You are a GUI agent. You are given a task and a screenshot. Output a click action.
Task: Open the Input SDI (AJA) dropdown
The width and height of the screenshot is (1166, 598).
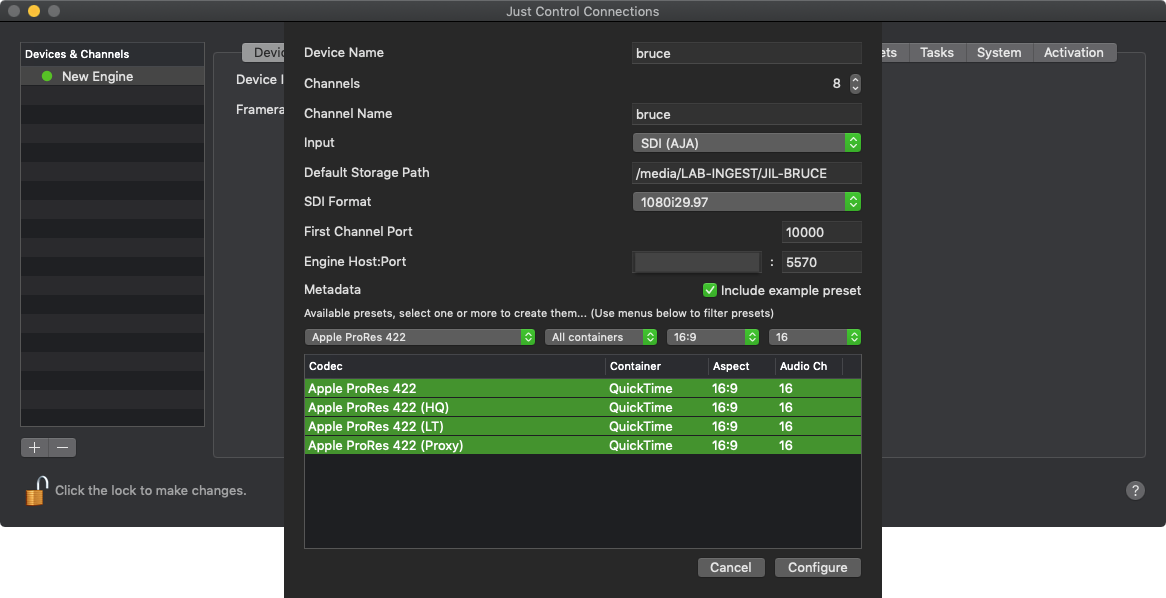tap(747, 143)
